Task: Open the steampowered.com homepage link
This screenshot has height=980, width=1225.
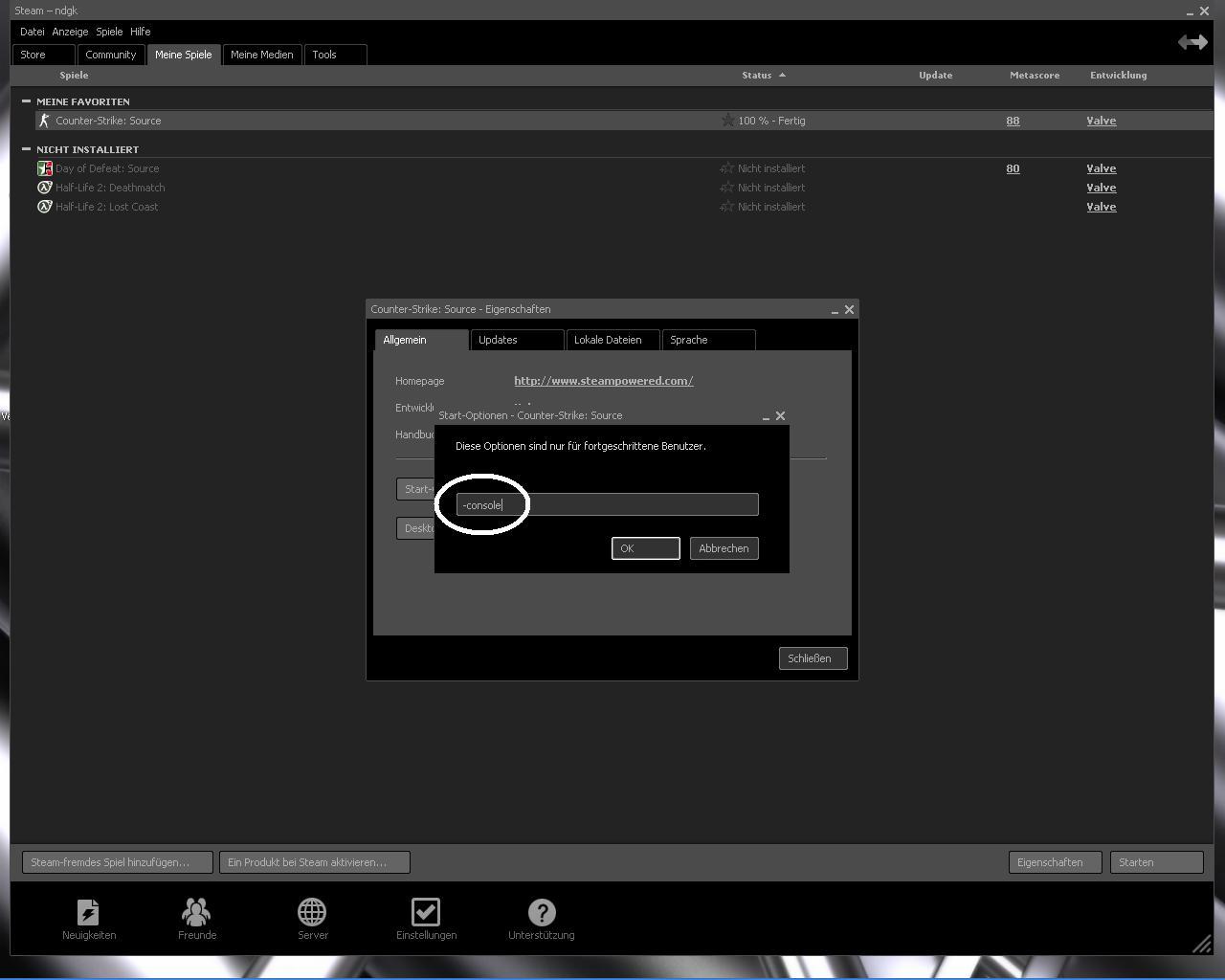Action: tap(603, 381)
